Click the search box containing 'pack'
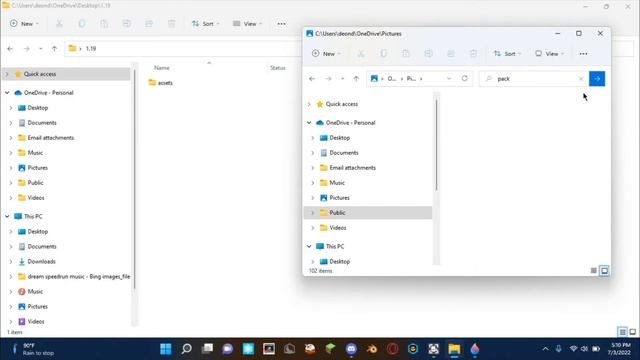640x360 pixels. pos(535,79)
